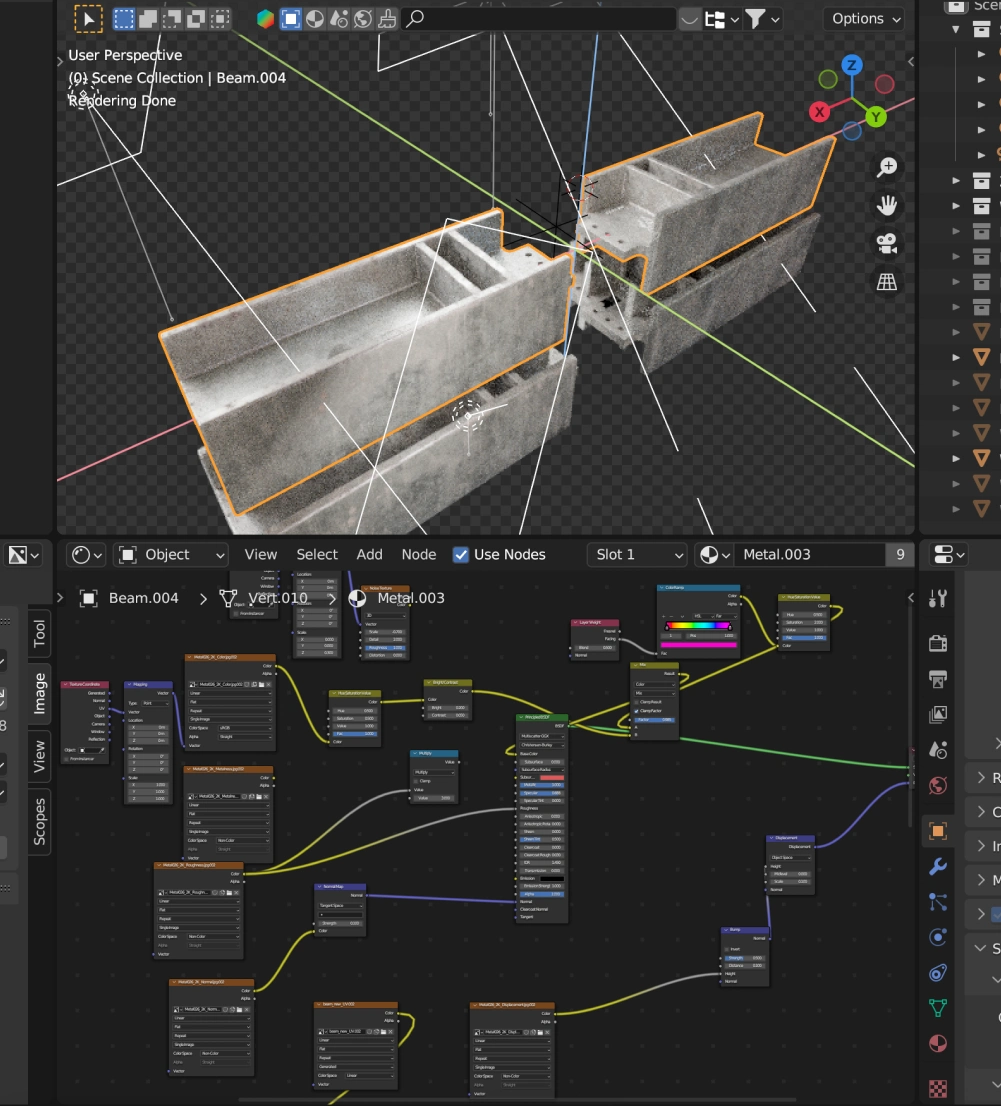Open the Slot 1 material slot dropdown

click(637, 555)
